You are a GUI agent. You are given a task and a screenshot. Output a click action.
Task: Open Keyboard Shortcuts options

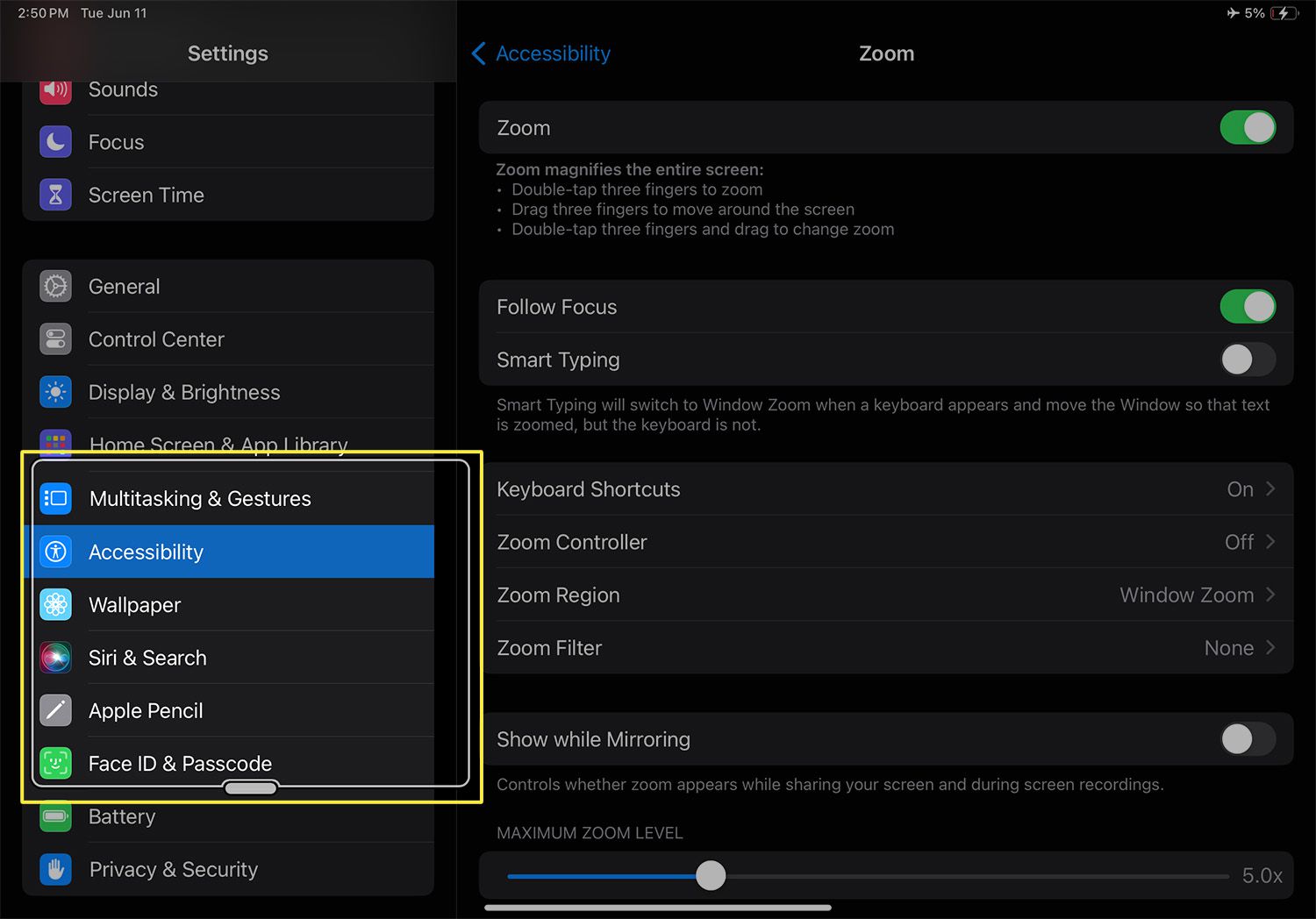pyautogui.click(x=885, y=489)
